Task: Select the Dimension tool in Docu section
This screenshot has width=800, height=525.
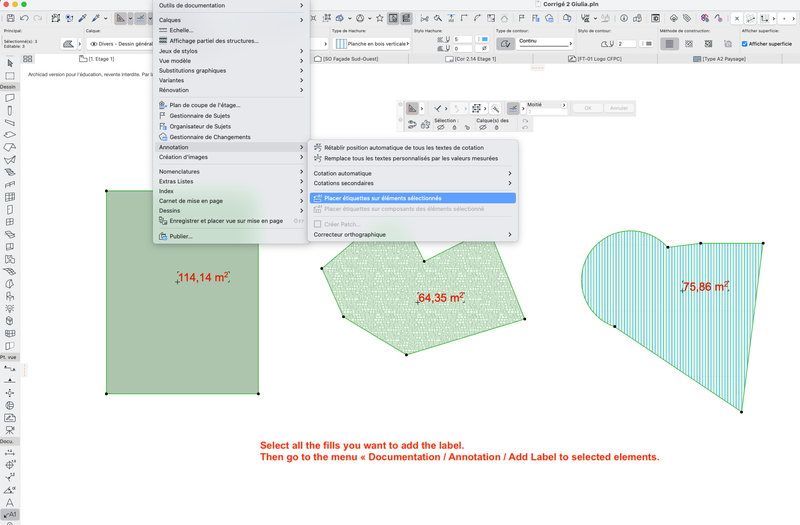Action: tap(10, 453)
